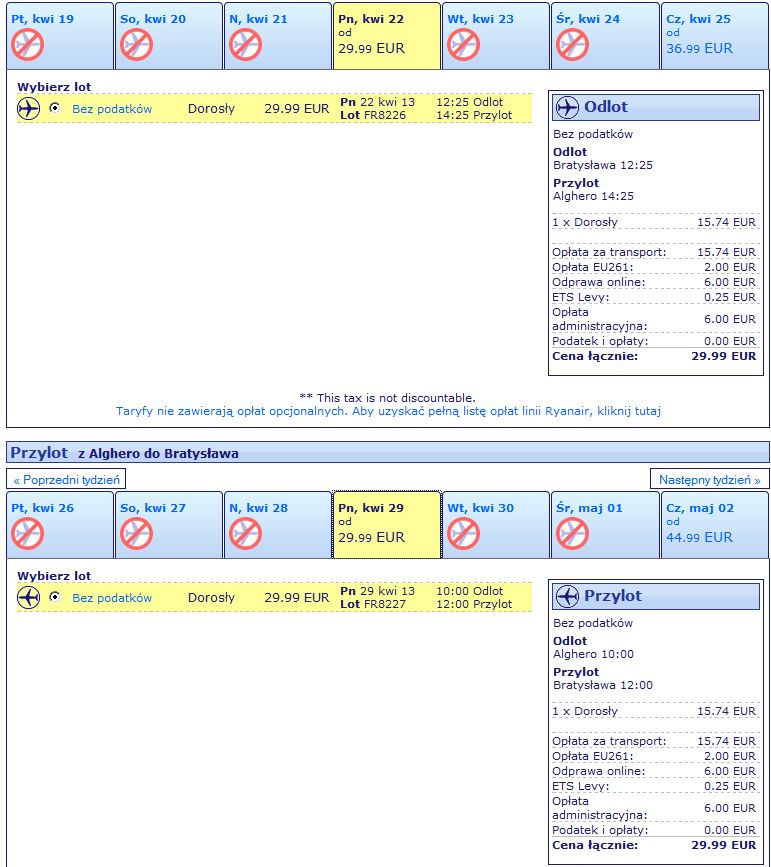This screenshot has width=771, height=867.
Task: Click Alghero 14:25 in Odlot summary
Action: click(593, 196)
